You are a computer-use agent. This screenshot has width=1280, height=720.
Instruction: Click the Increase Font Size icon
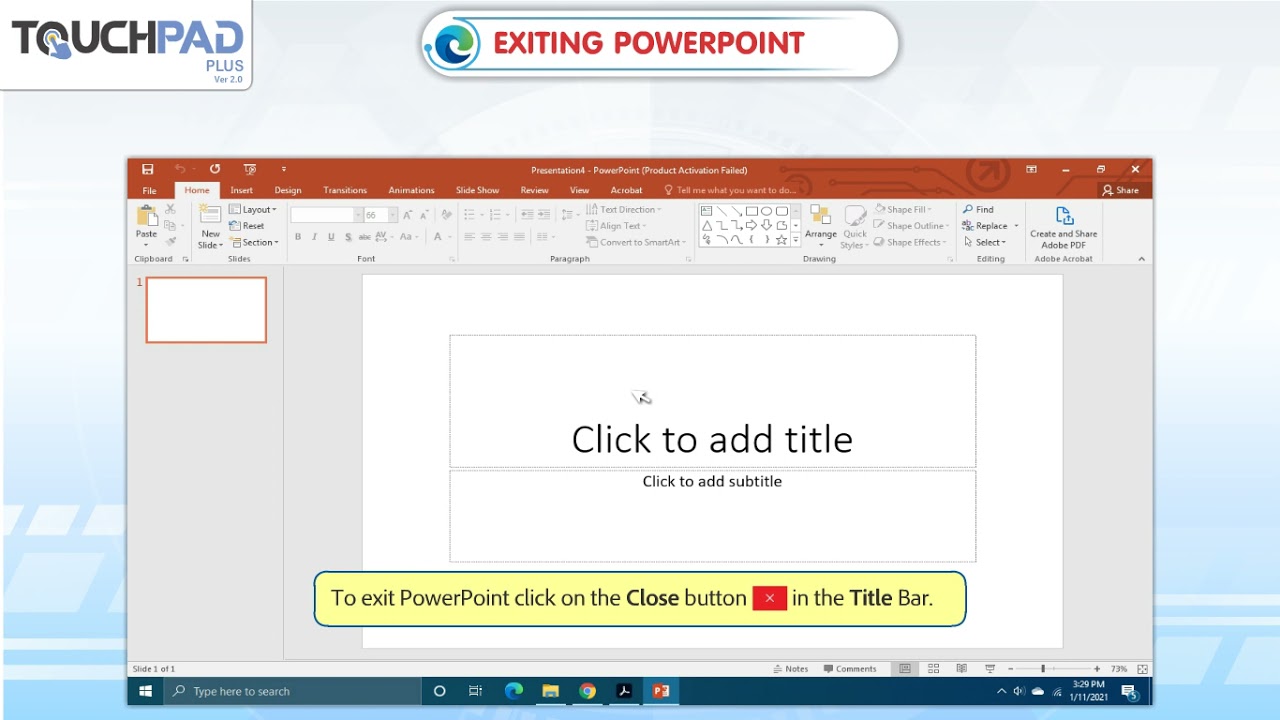click(x=408, y=215)
